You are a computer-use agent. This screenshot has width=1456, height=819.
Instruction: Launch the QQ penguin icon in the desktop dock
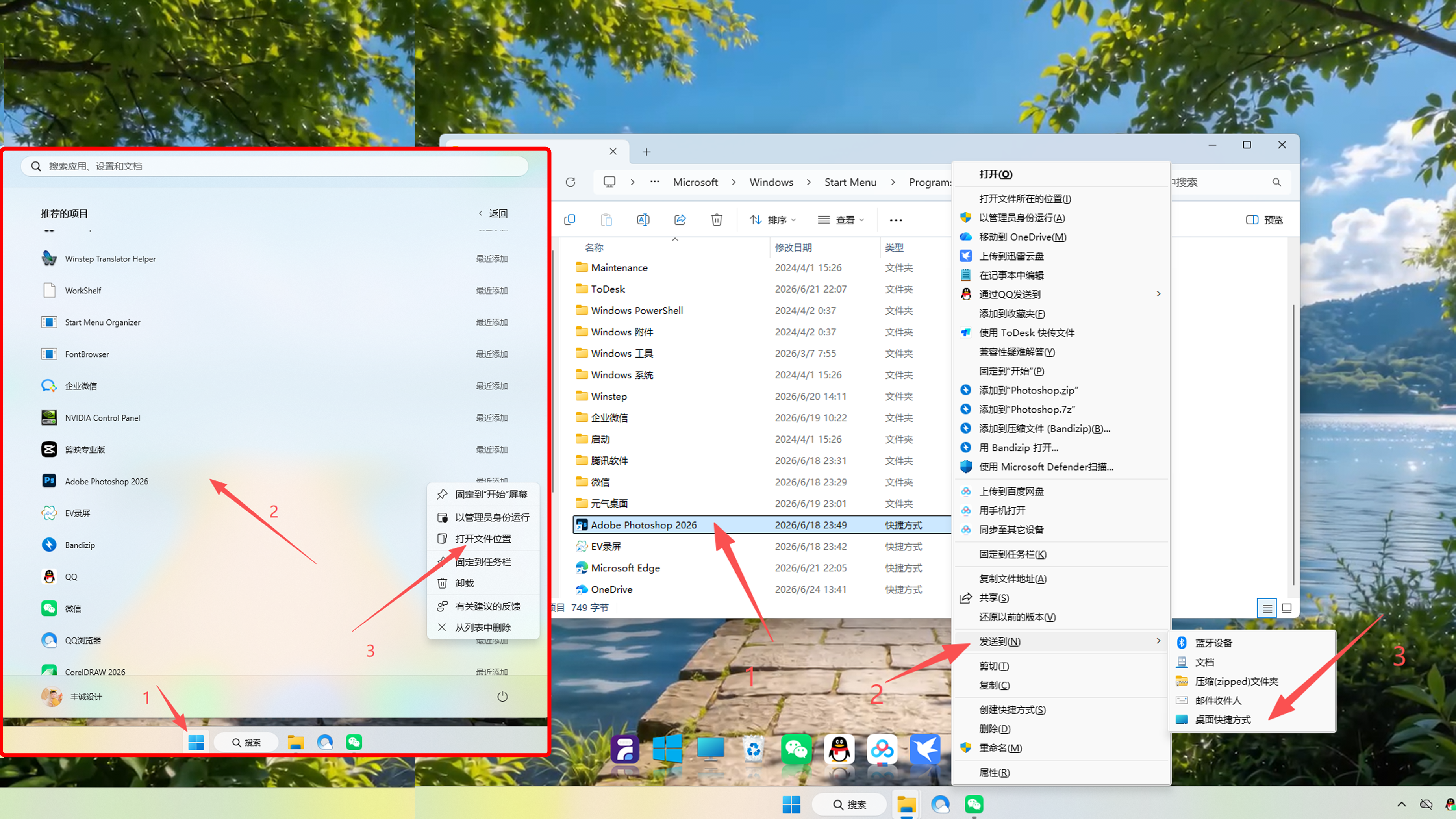point(839,749)
